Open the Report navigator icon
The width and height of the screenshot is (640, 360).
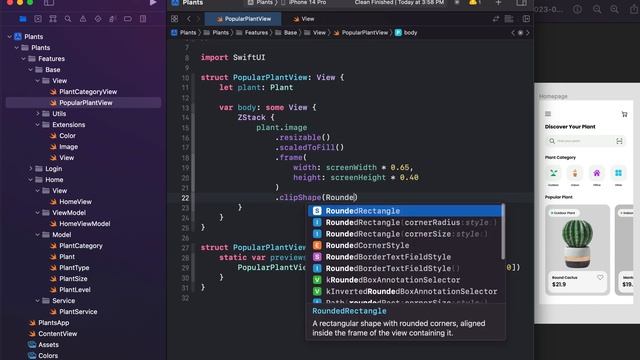pos(143,19)
